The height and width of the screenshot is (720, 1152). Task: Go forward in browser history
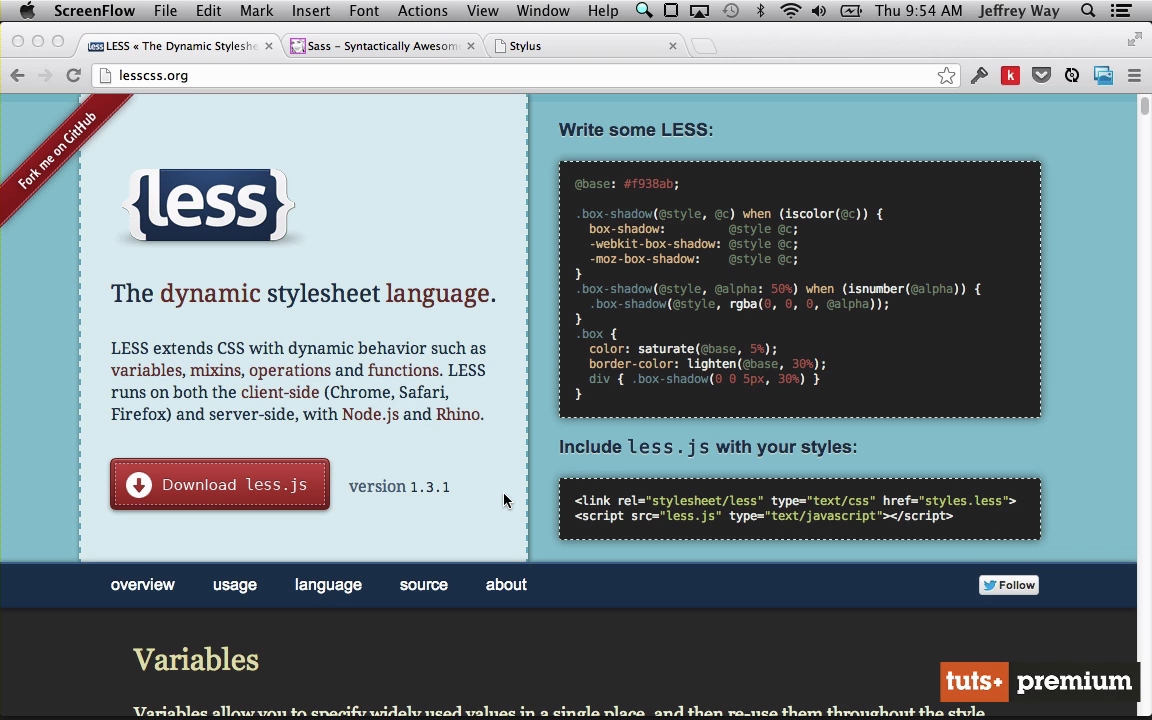pyautogui.click(x=45, y=75)
